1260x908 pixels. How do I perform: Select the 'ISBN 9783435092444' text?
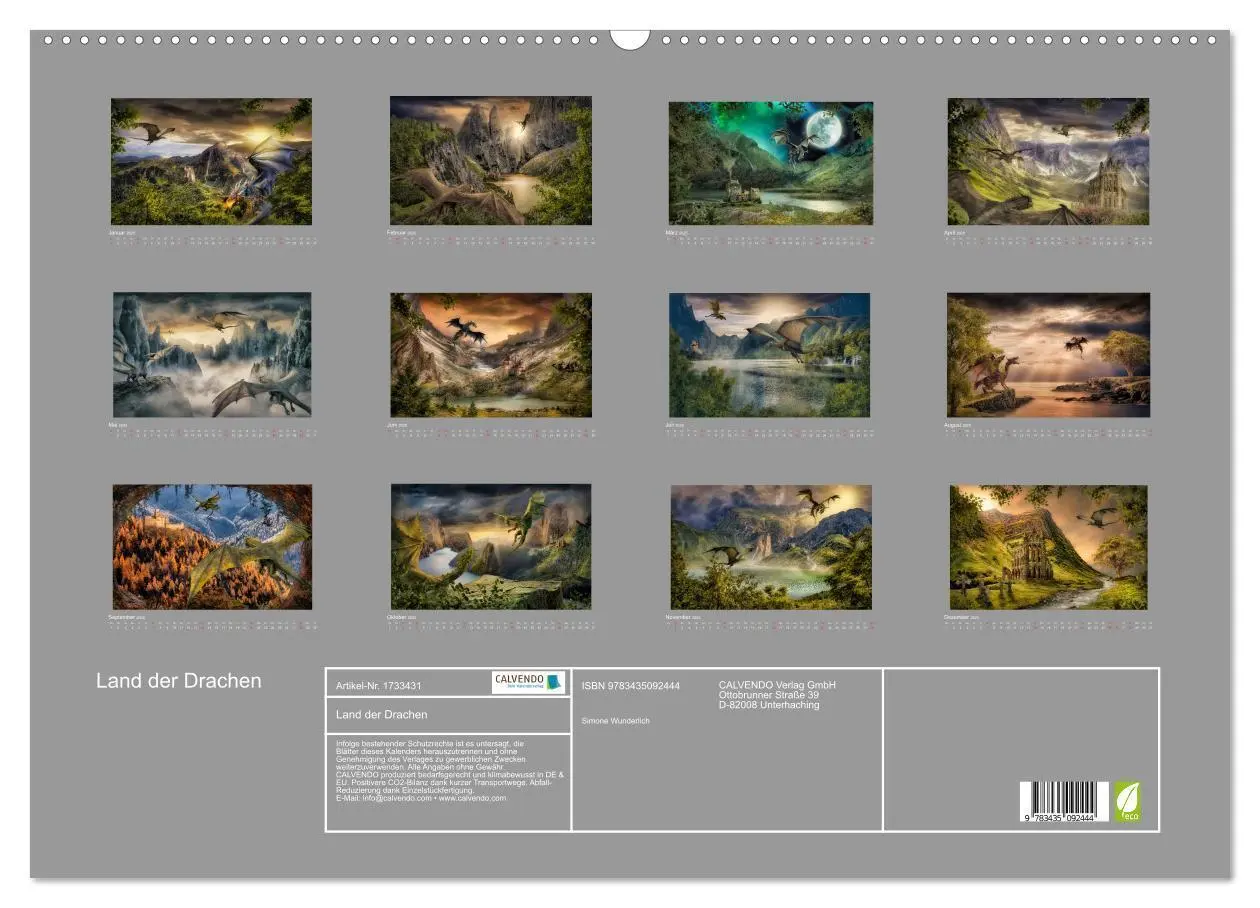[x=631, y=686]
